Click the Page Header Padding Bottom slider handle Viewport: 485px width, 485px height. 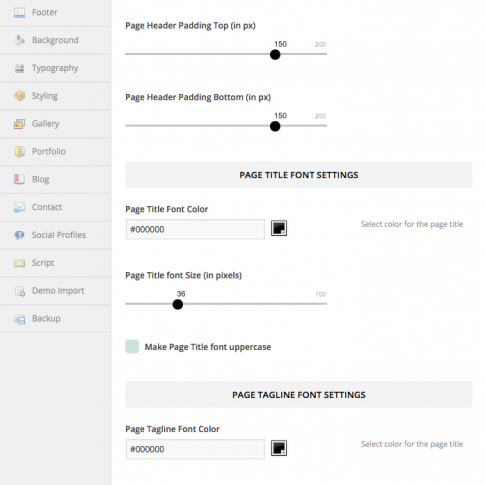click(x=275, y=126)
